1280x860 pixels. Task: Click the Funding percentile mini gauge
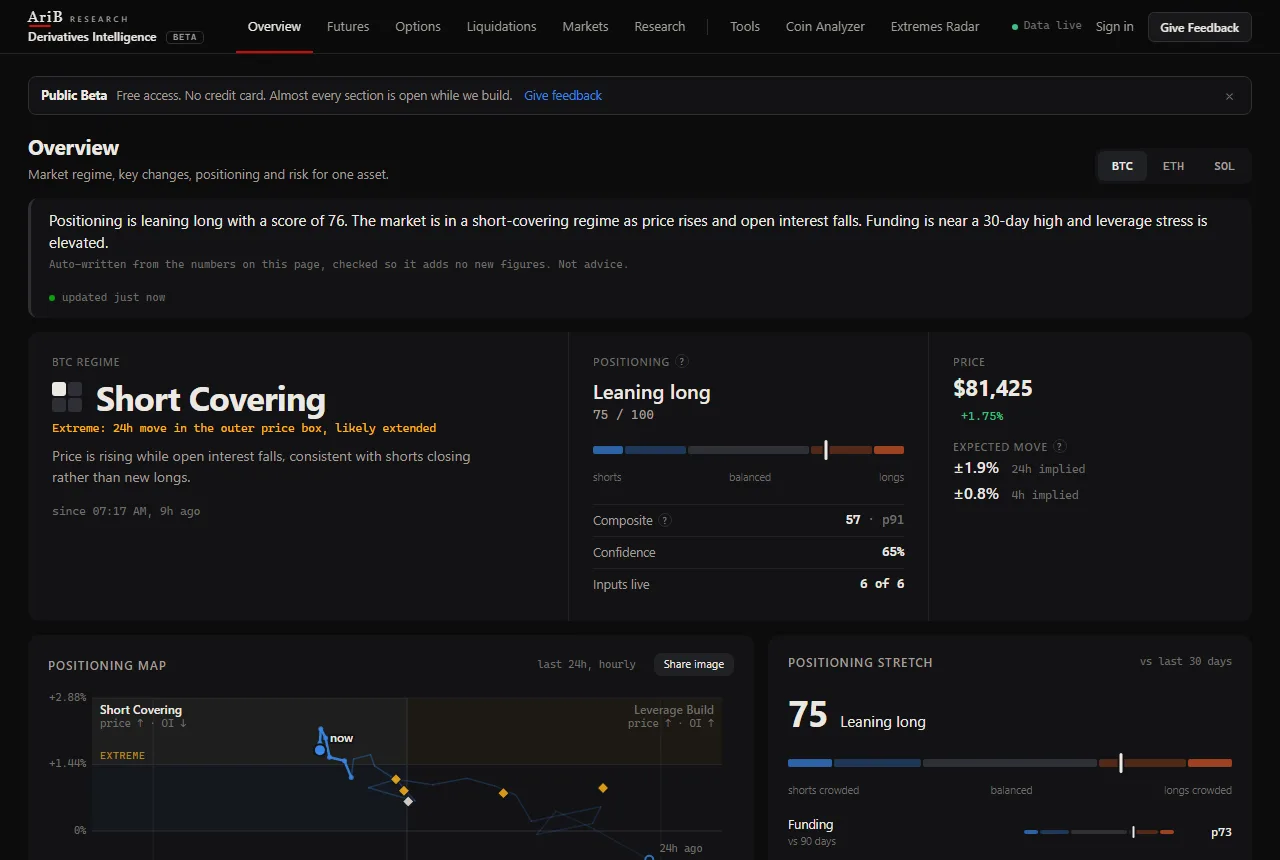point(1099,832)
